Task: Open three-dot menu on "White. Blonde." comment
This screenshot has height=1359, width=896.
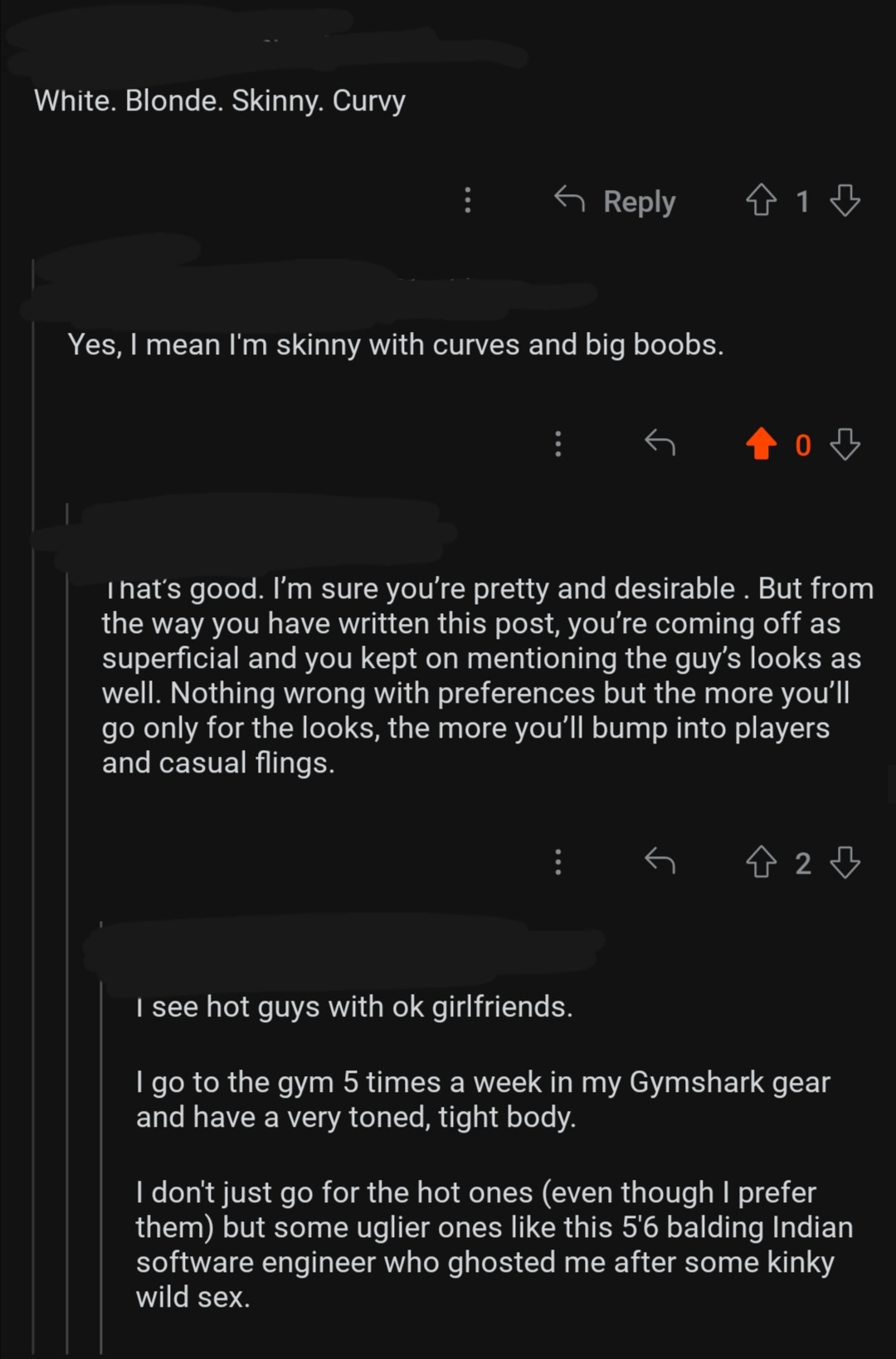Action: click(468, 201)
